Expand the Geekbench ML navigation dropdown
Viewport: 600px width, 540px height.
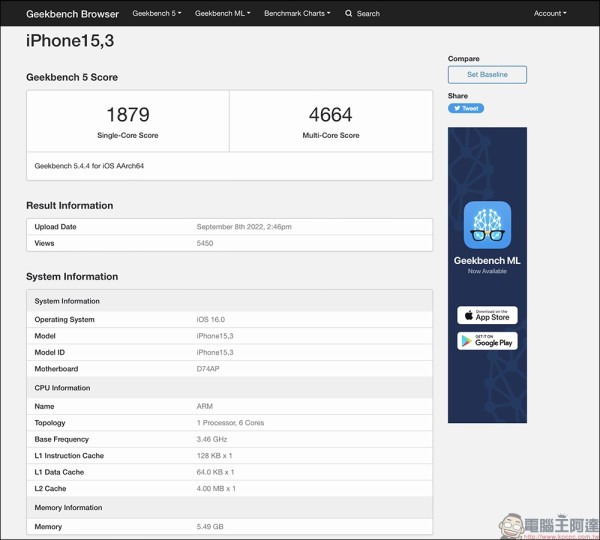222,14
